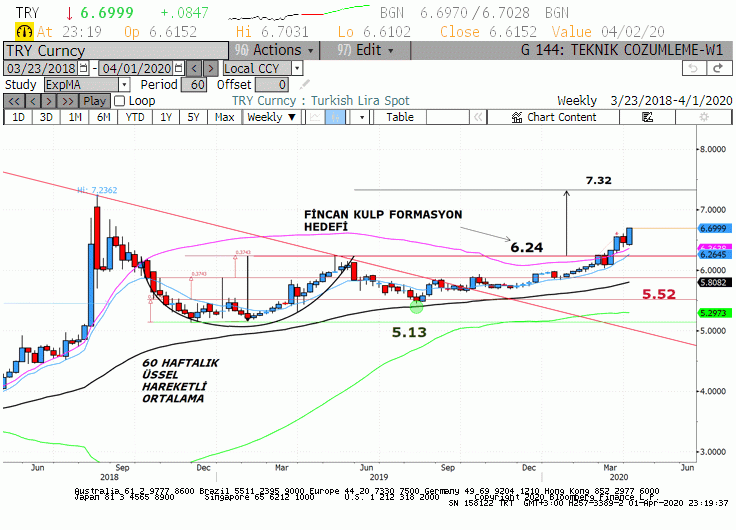Open the Actions menu
The width and height of the screenshot is (736, 530).
[275, 50]
